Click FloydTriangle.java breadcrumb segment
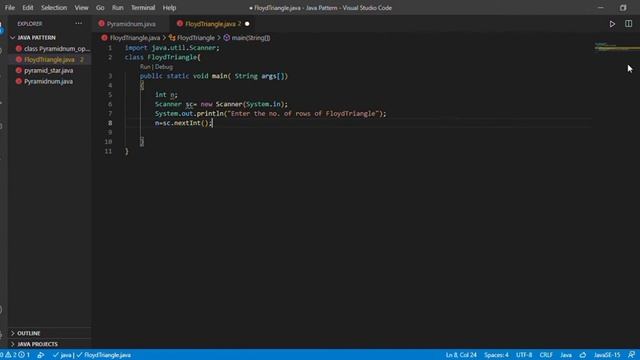 [135, 38]
